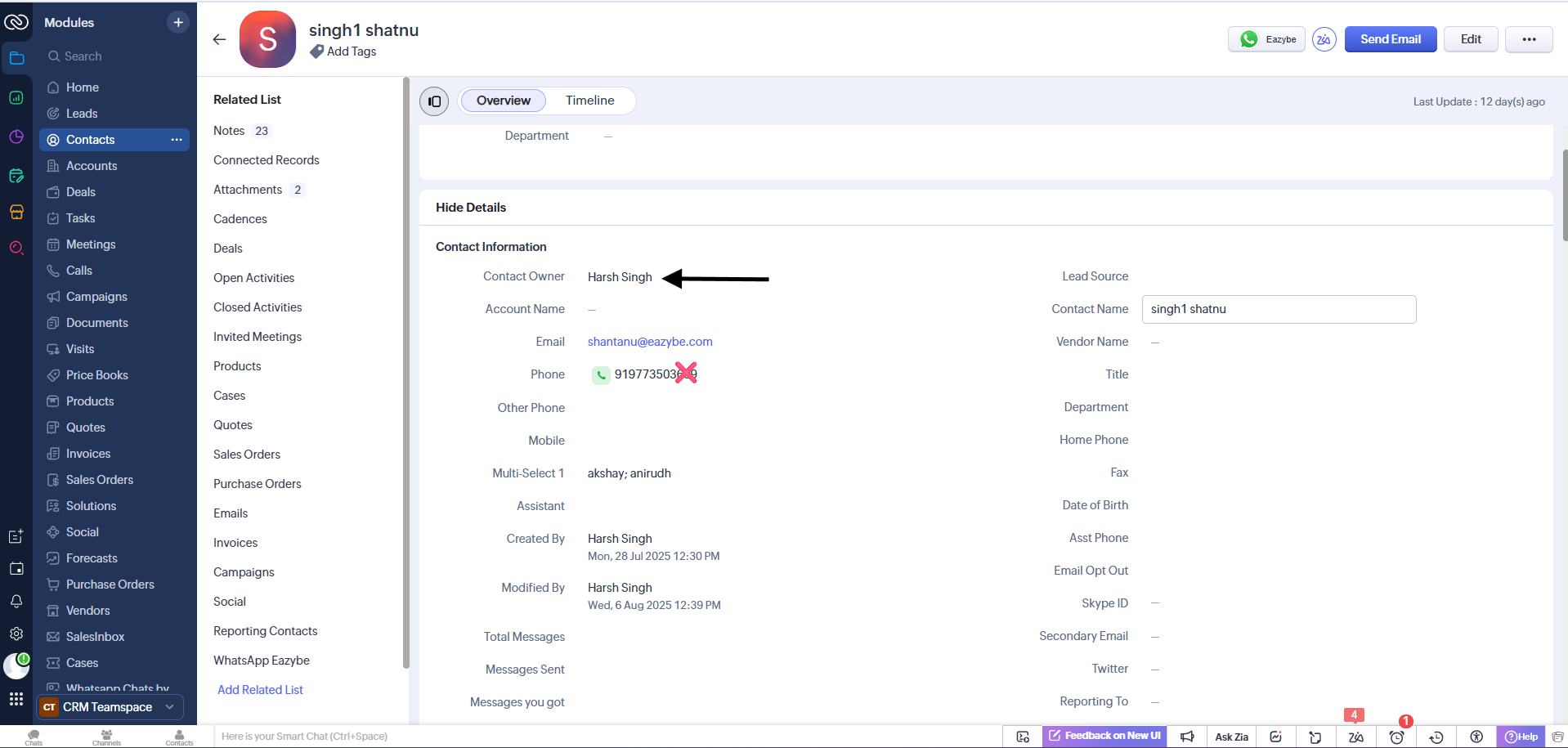Click the phone icon beside the Phone number
Image resolution: width=1568 pixels, height=748 pixels.
coord(601,374)
